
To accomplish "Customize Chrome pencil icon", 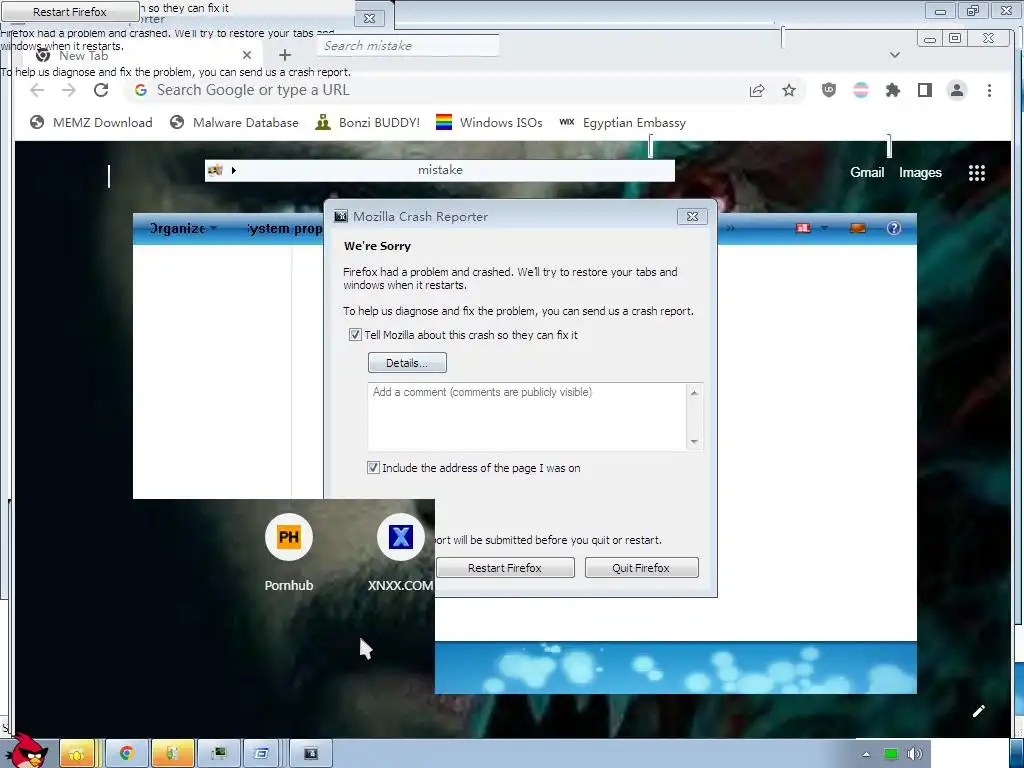I will pyautogui.click(x=978, y=711).
